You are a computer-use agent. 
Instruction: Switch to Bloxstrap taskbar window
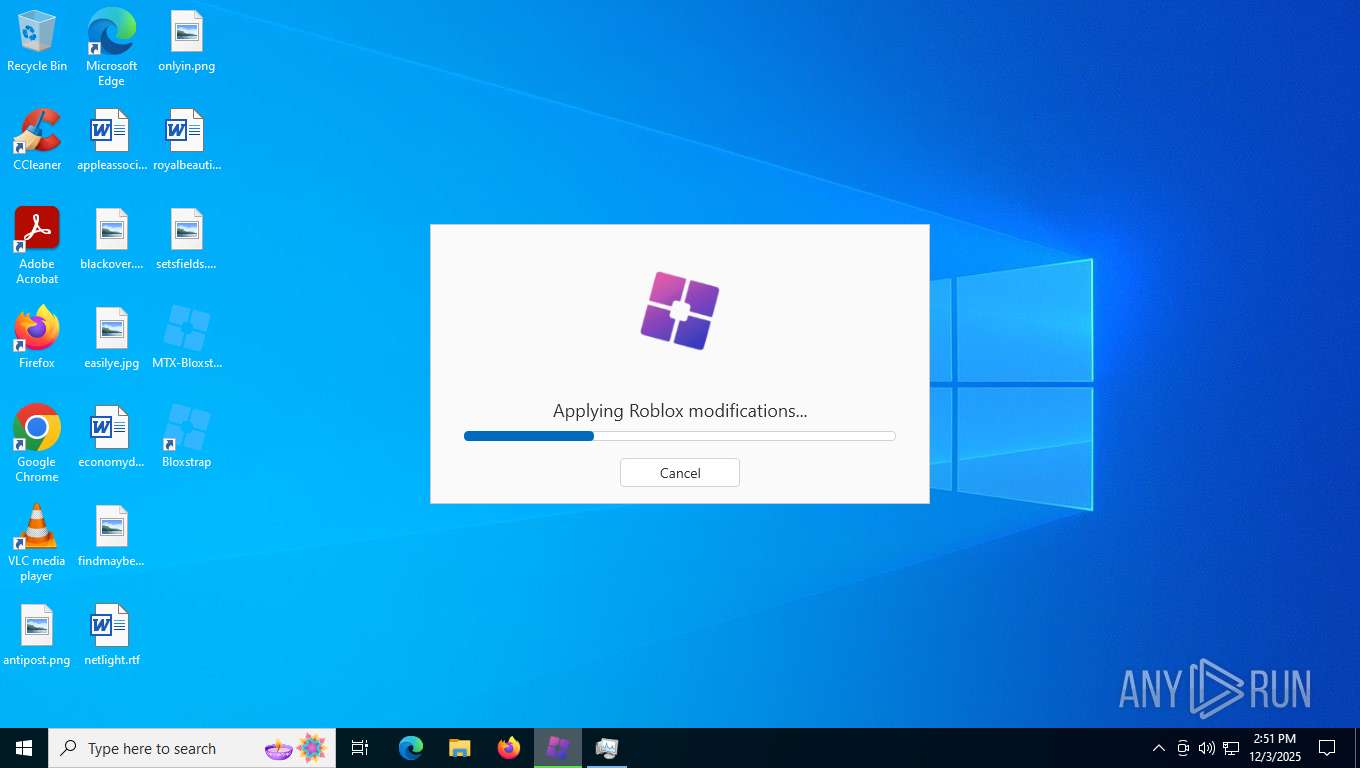point(558,748)
